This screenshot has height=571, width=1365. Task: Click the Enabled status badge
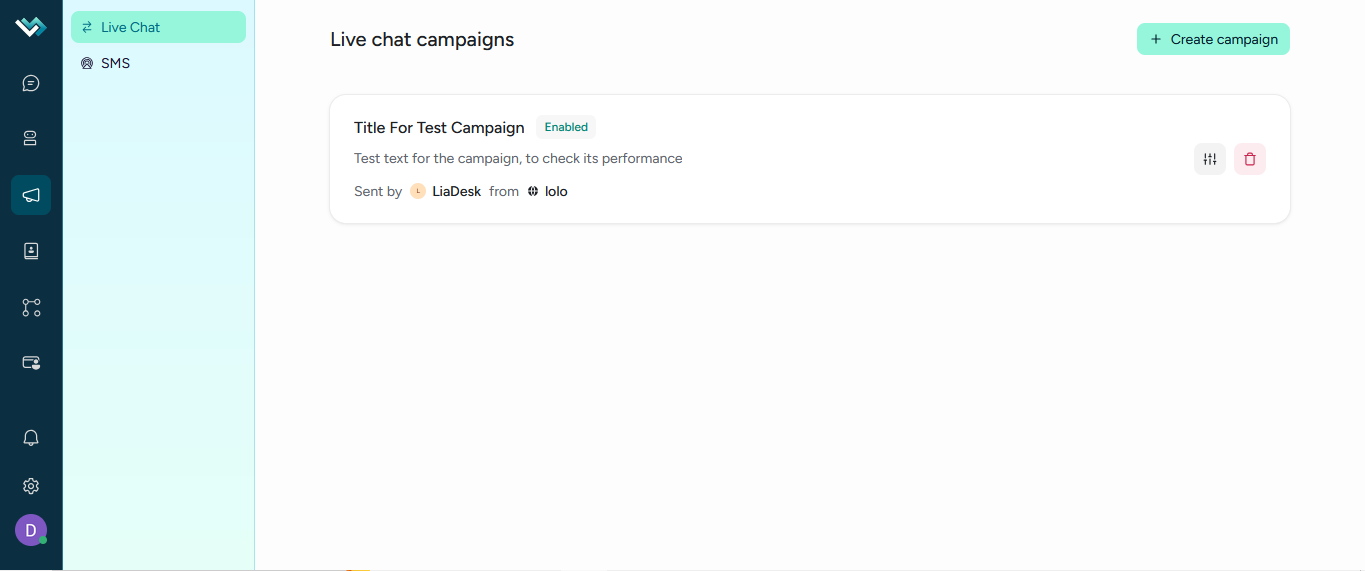tap(566, 127)
